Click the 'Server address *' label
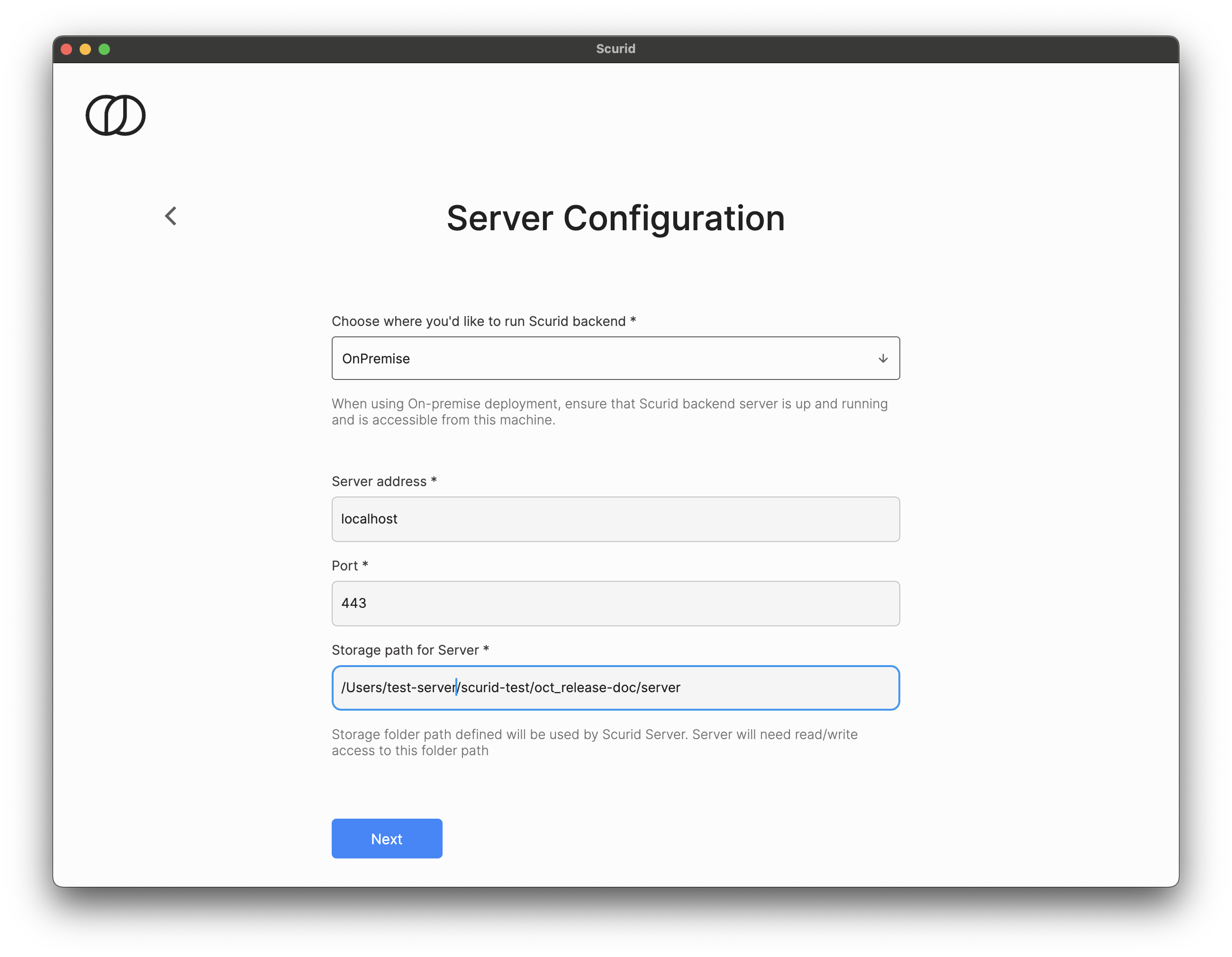The height and width of the screenshot is (957, 1232). pyautogui.click(x=384, y=482)
